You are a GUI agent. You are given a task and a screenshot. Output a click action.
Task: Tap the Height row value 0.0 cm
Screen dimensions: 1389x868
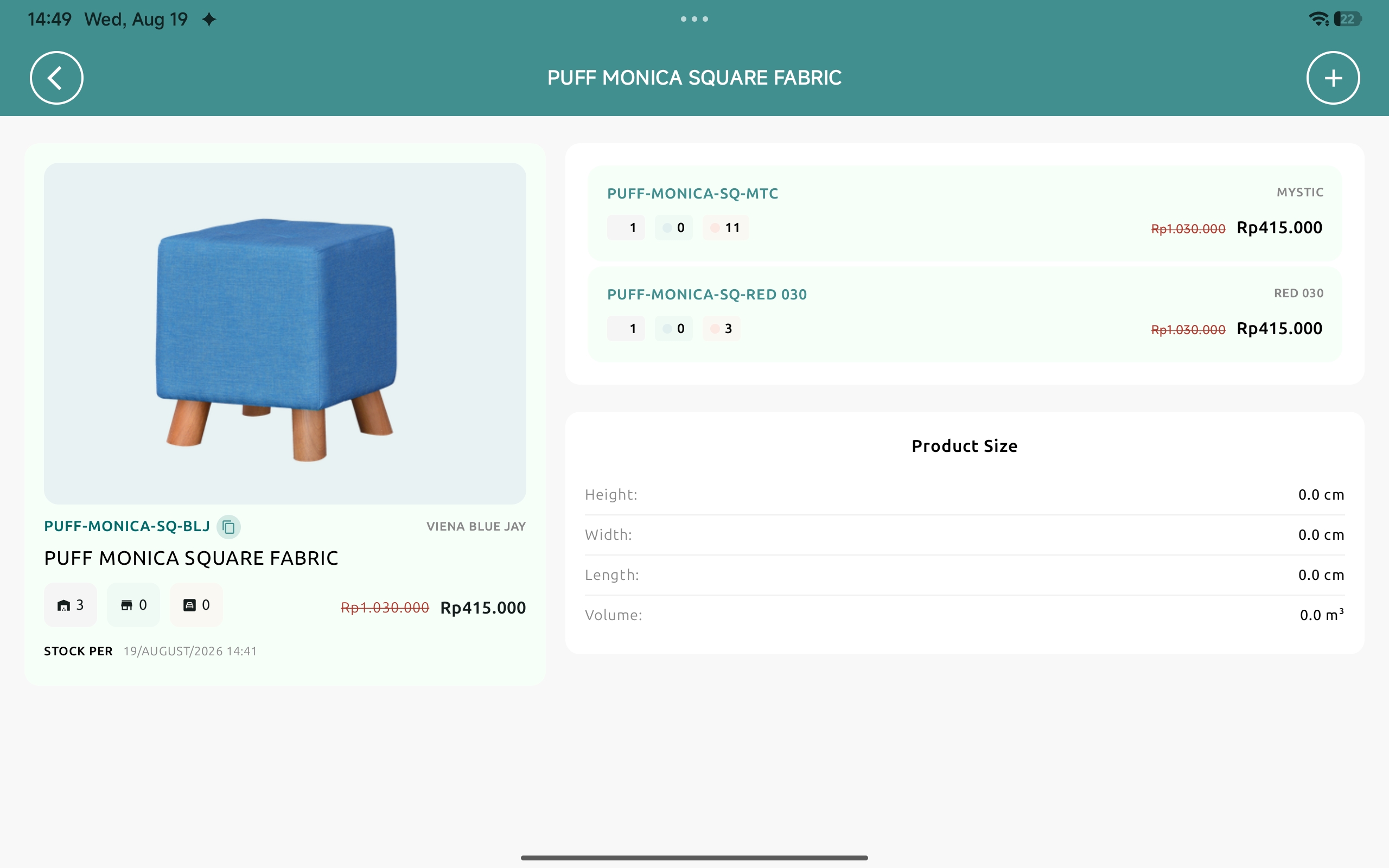click(1321, 495)
